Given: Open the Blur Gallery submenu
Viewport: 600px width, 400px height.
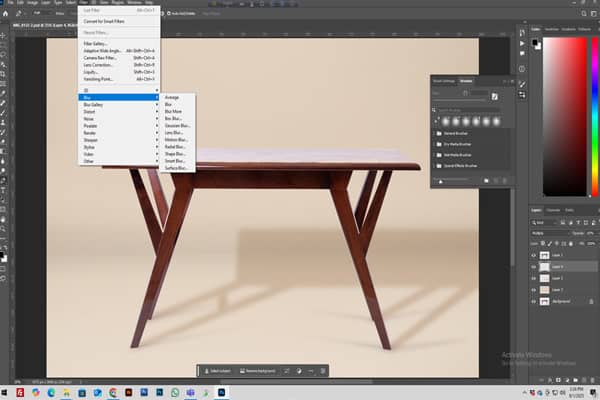Looking at the screenshot, I should 119,104.
